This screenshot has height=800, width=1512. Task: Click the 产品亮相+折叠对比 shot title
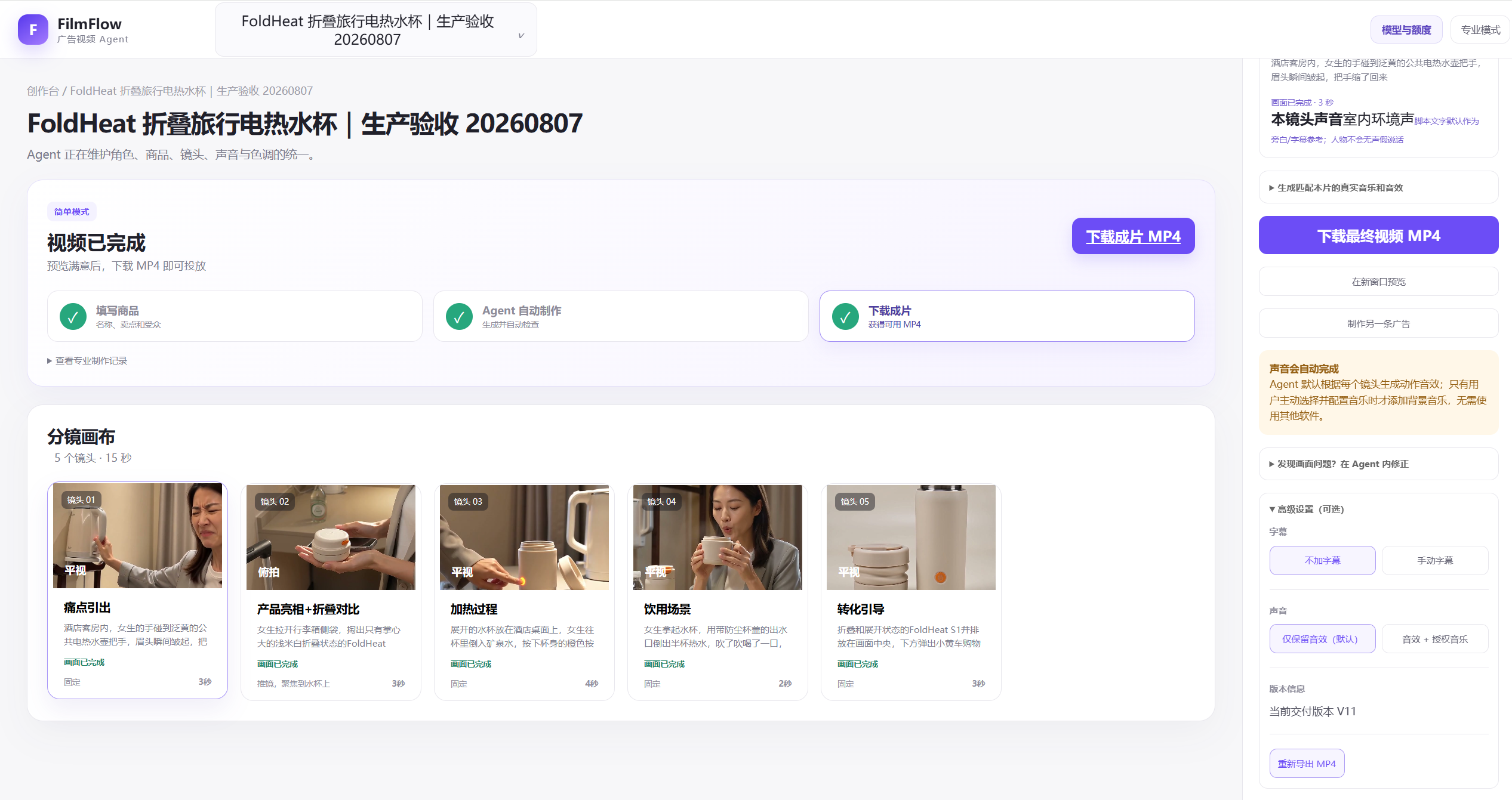click(x=308, y=610)
